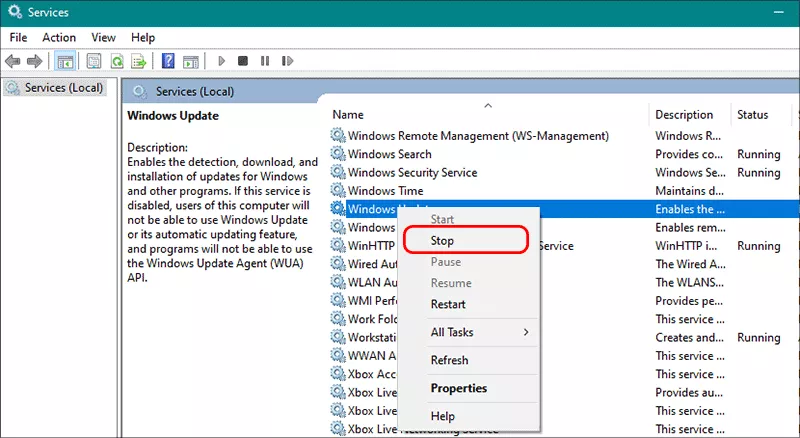
Task: Click the Export List toolbar icon
Action: [139, 61]
